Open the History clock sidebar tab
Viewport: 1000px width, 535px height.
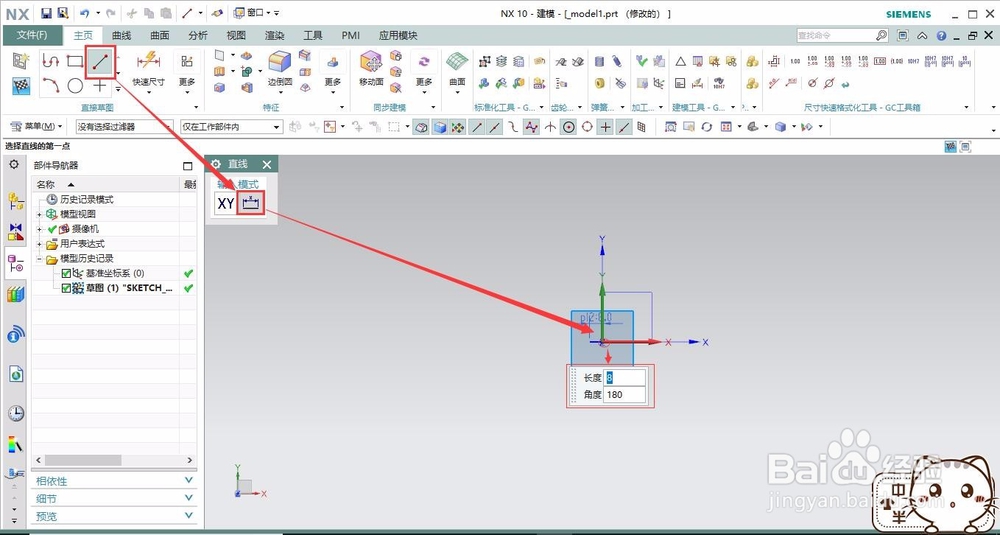pos(16,413)
